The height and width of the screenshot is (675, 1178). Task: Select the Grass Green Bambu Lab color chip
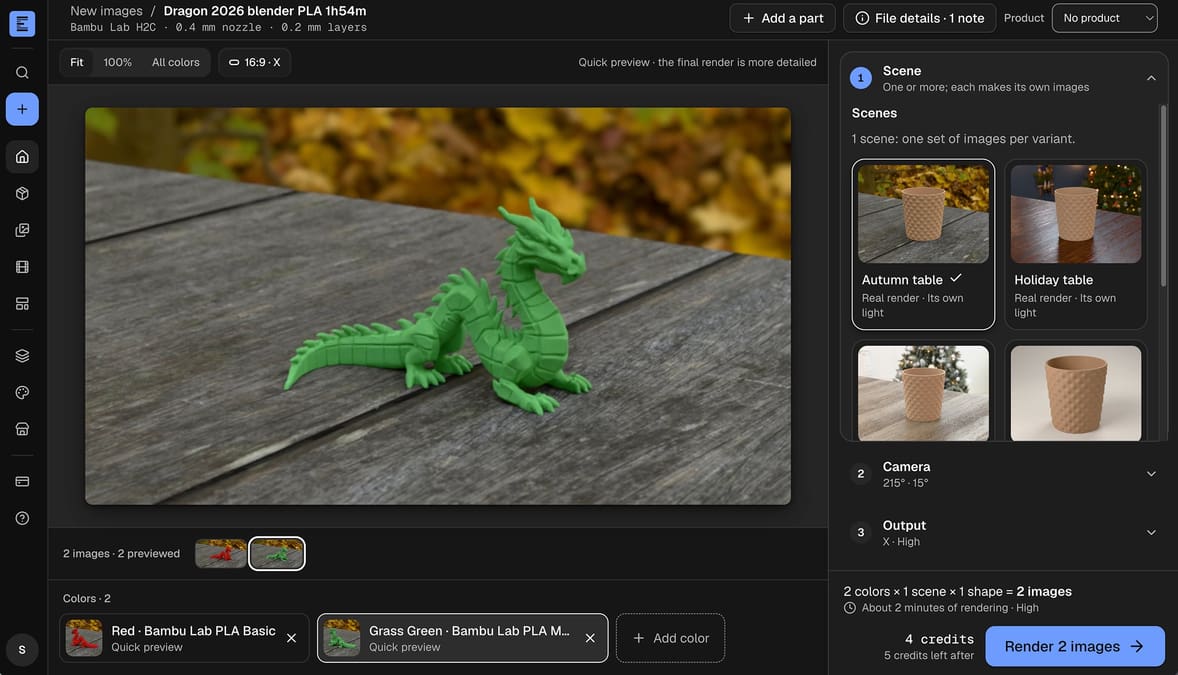click(x=462, y=638)
